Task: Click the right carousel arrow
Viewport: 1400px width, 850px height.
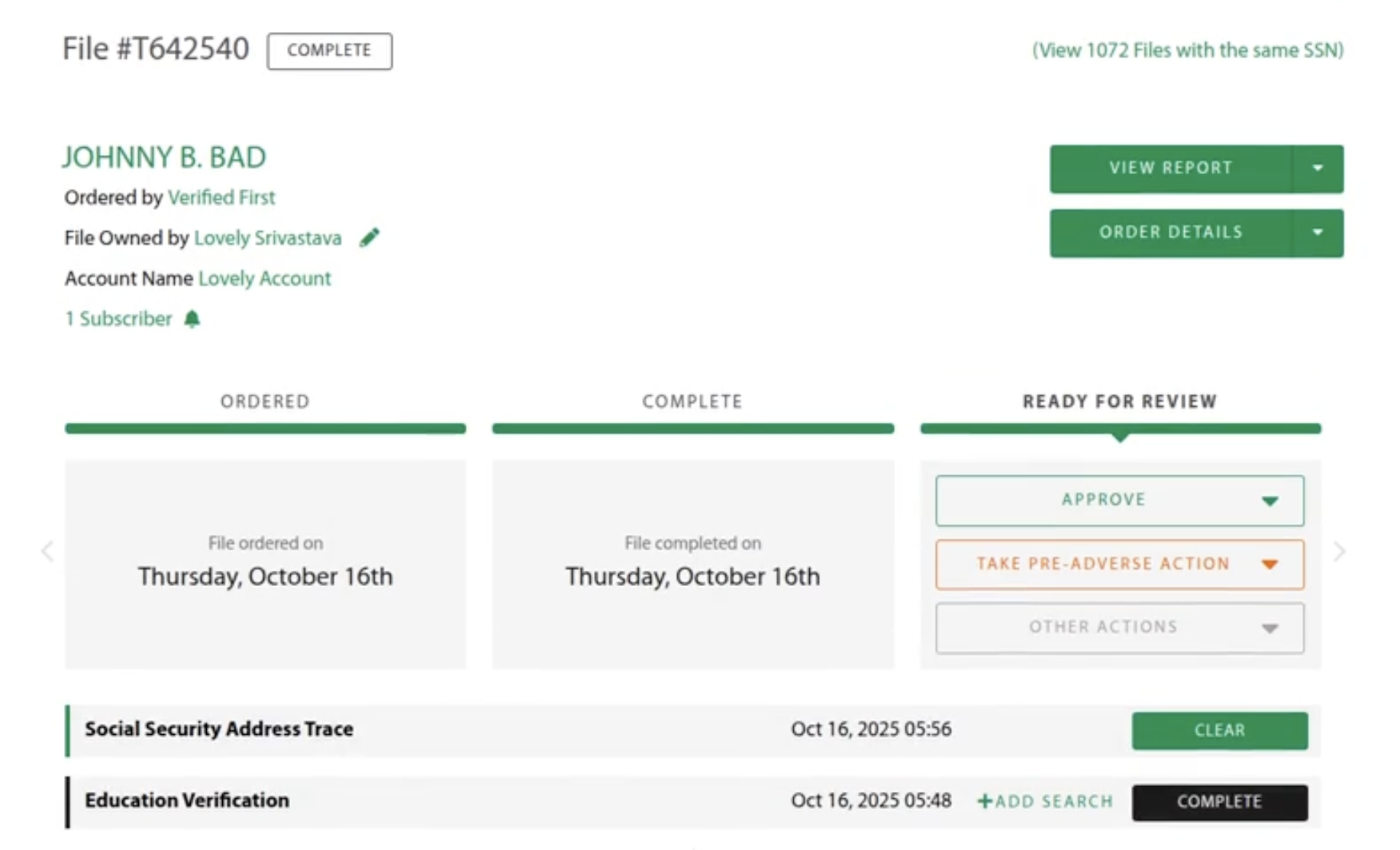Action: tap(1339, 552)
